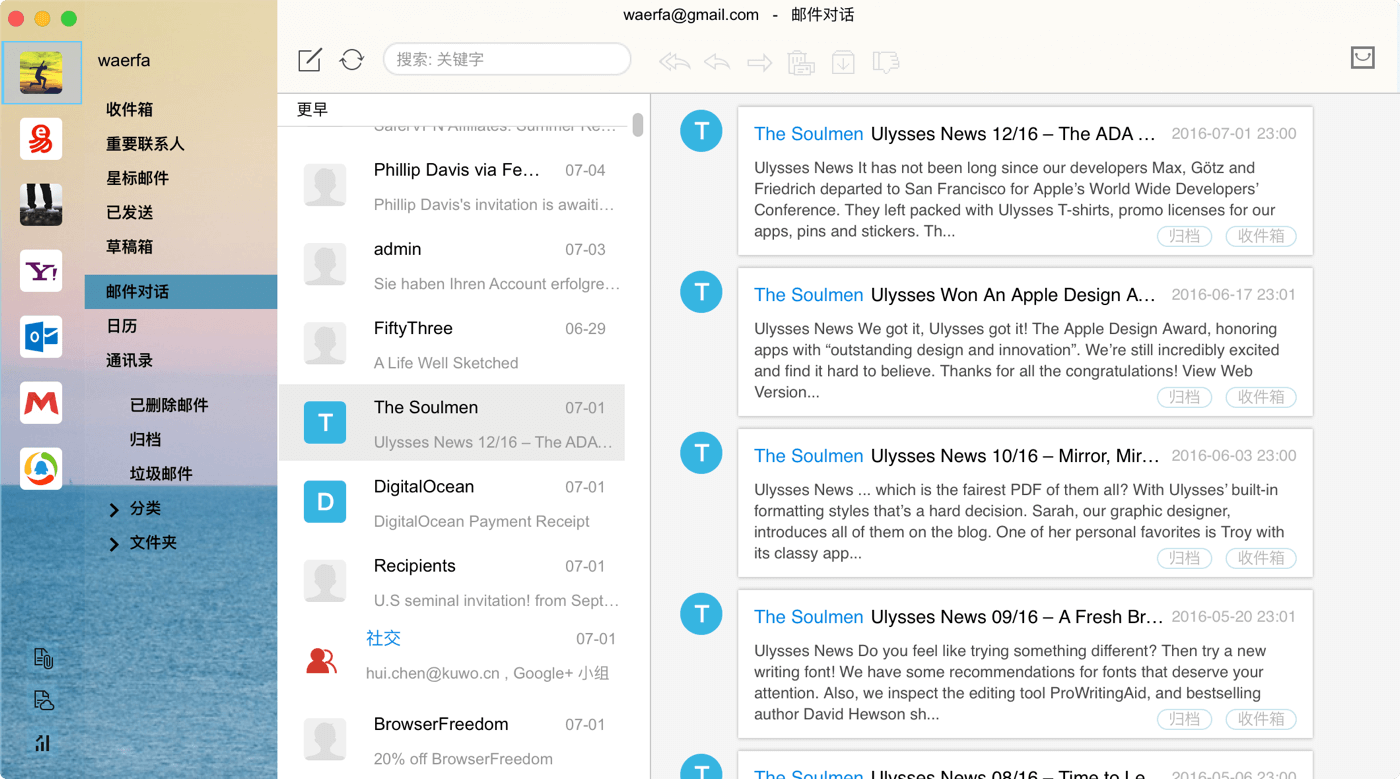Click the Print icon in the toolbar
This screenshot has height=779, width=1400.
click(801, 63)
